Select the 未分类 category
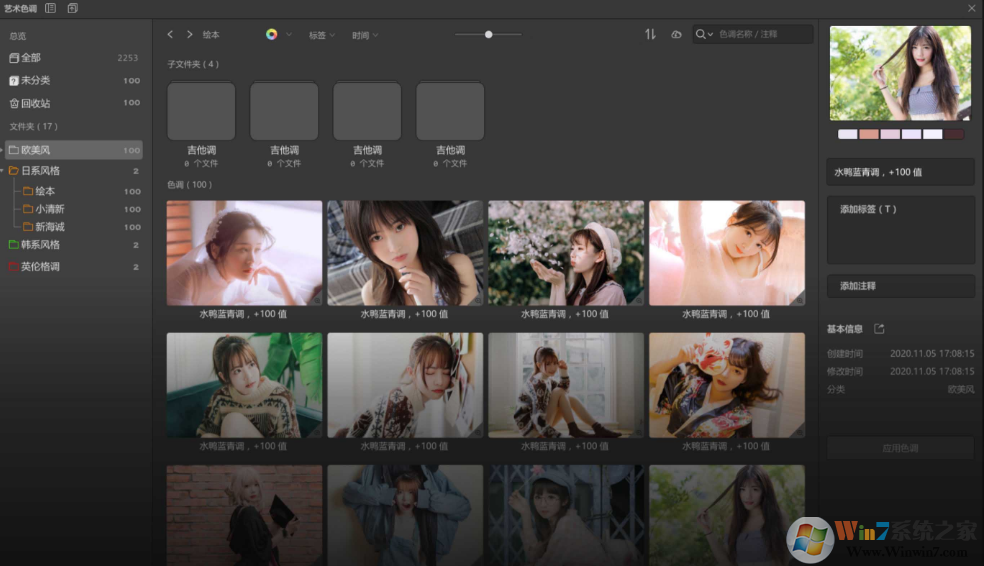The width and height of the screenshot is (984, 566). 35,80
